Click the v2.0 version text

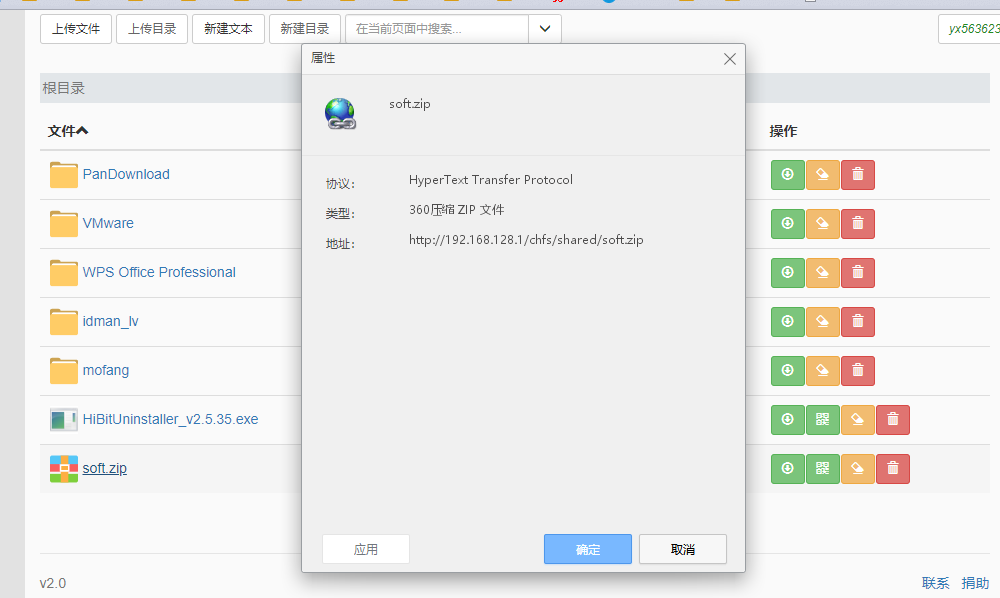coord(53,583)
